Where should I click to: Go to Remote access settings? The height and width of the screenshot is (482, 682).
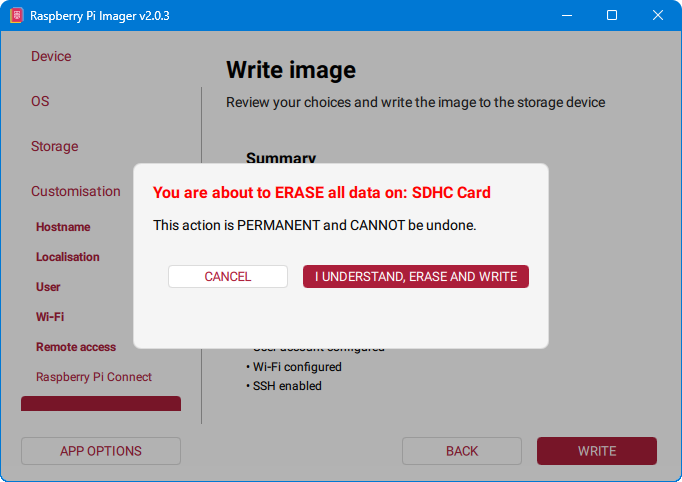pyautogui.click(x=76, y=347)
